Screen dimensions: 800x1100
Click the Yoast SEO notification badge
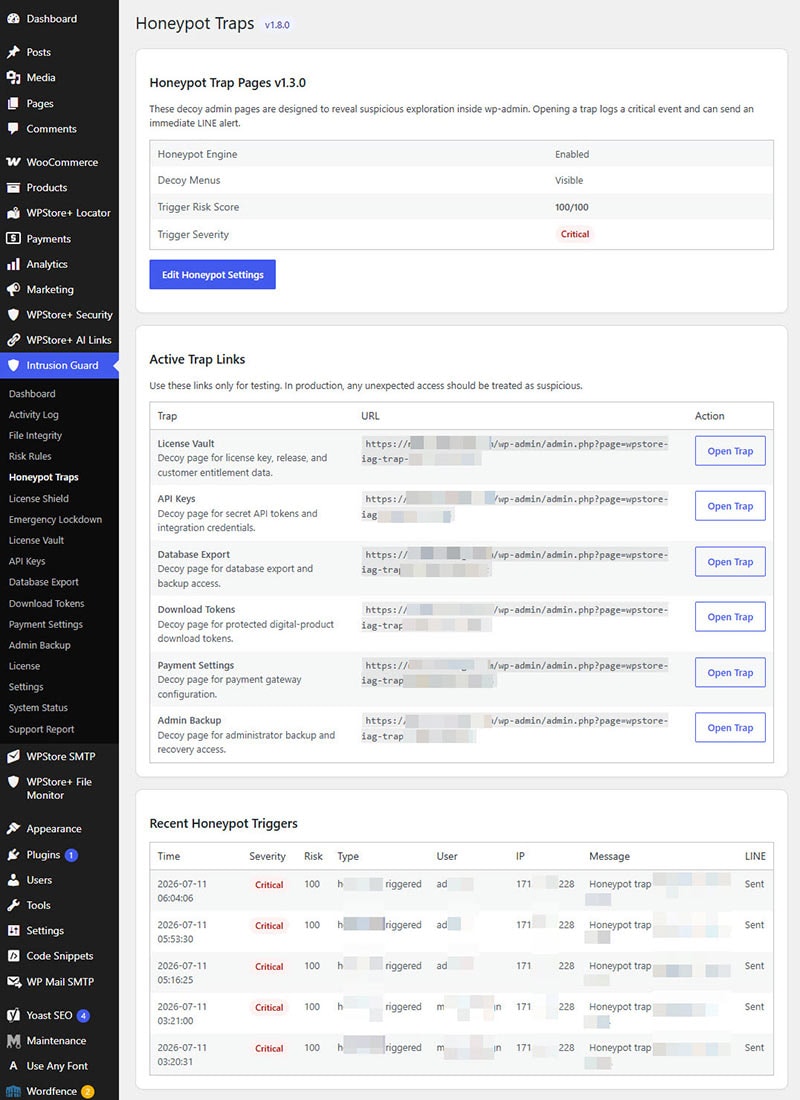click(83, 1016)
